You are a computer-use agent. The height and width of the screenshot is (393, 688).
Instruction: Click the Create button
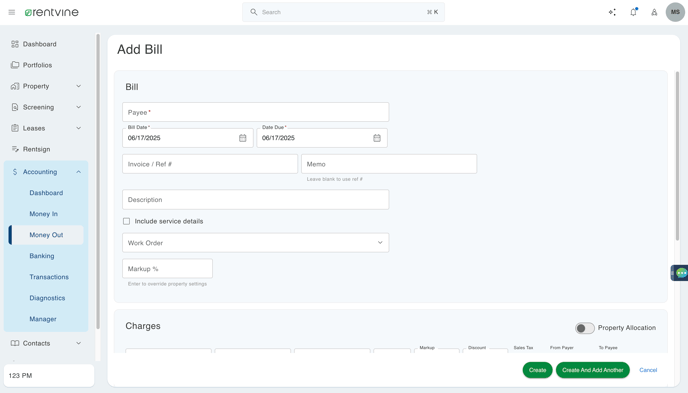tap(537, 370)
